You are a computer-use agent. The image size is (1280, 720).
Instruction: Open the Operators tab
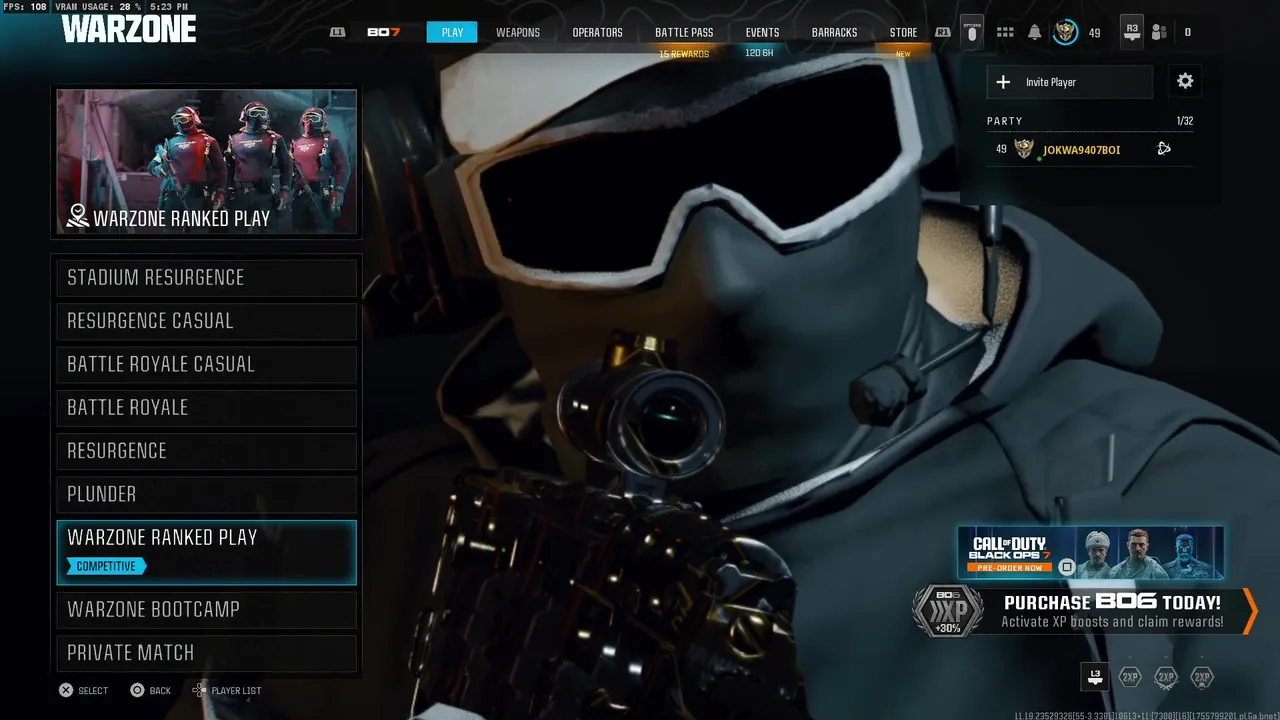pyautogui.click(x=597, y=32)
